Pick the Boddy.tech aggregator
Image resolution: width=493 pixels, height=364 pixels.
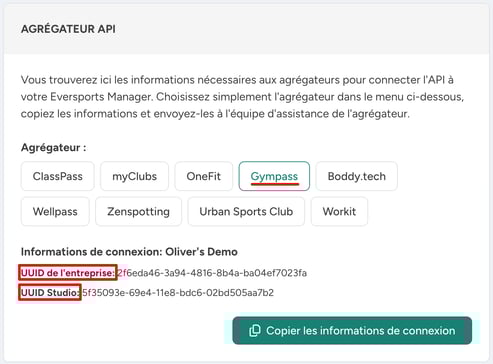[356, 176]
